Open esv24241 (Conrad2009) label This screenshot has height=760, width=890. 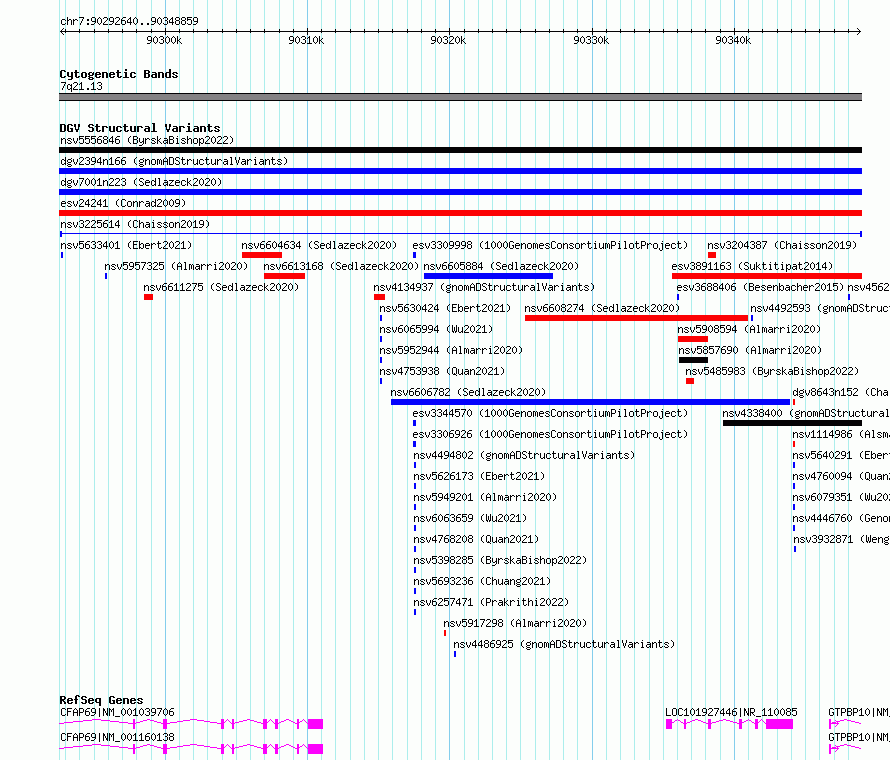click(123, 203)
